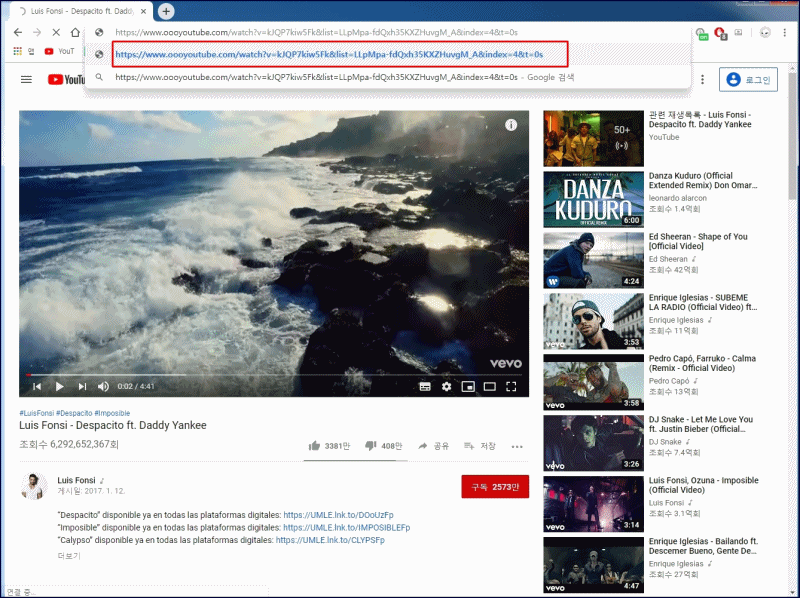Open Chrome's three-dot menu

pyautogui.click(x=785, y=32)
